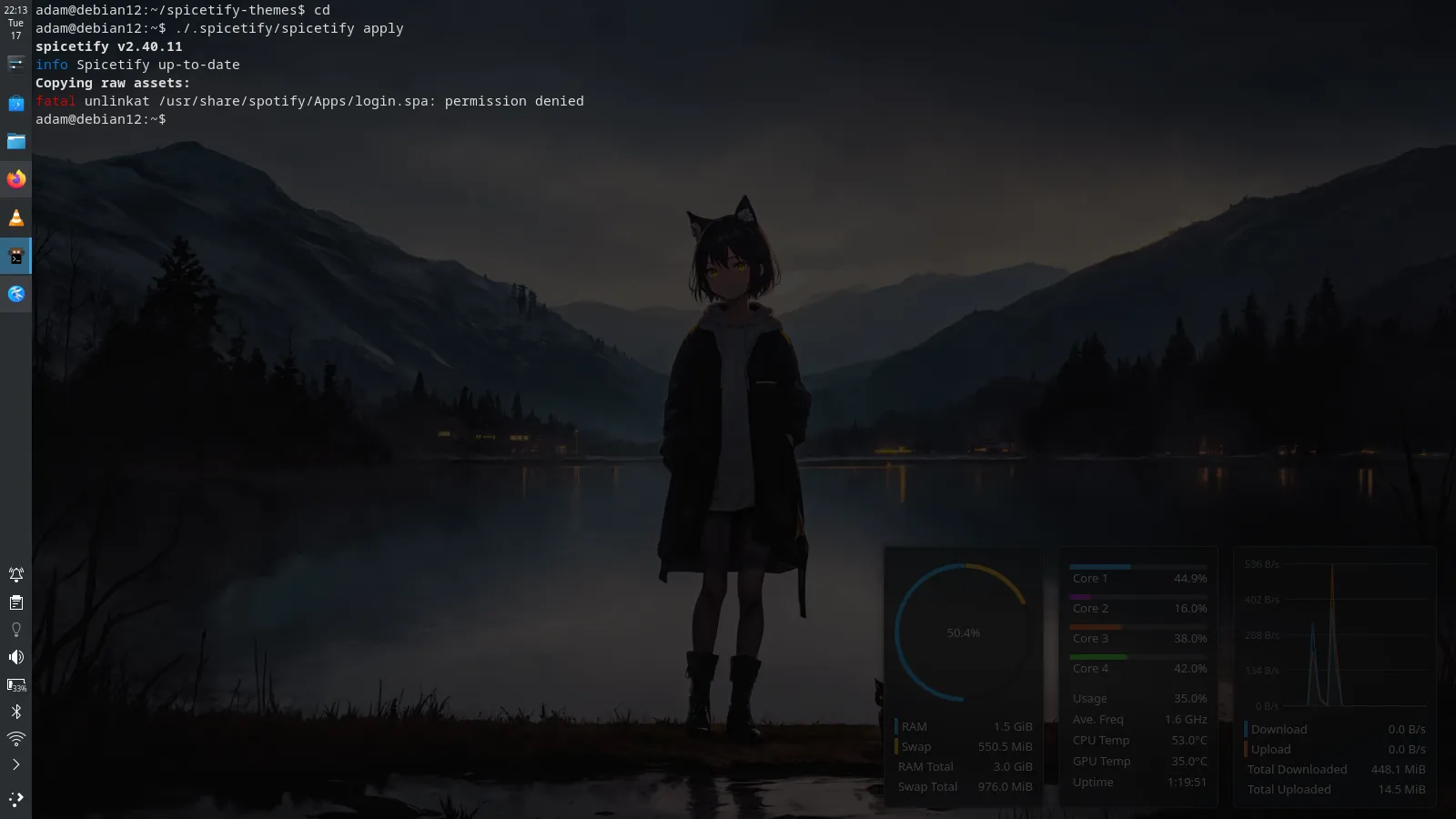Expand hidden system tray icons arrow

coord(15,764)
